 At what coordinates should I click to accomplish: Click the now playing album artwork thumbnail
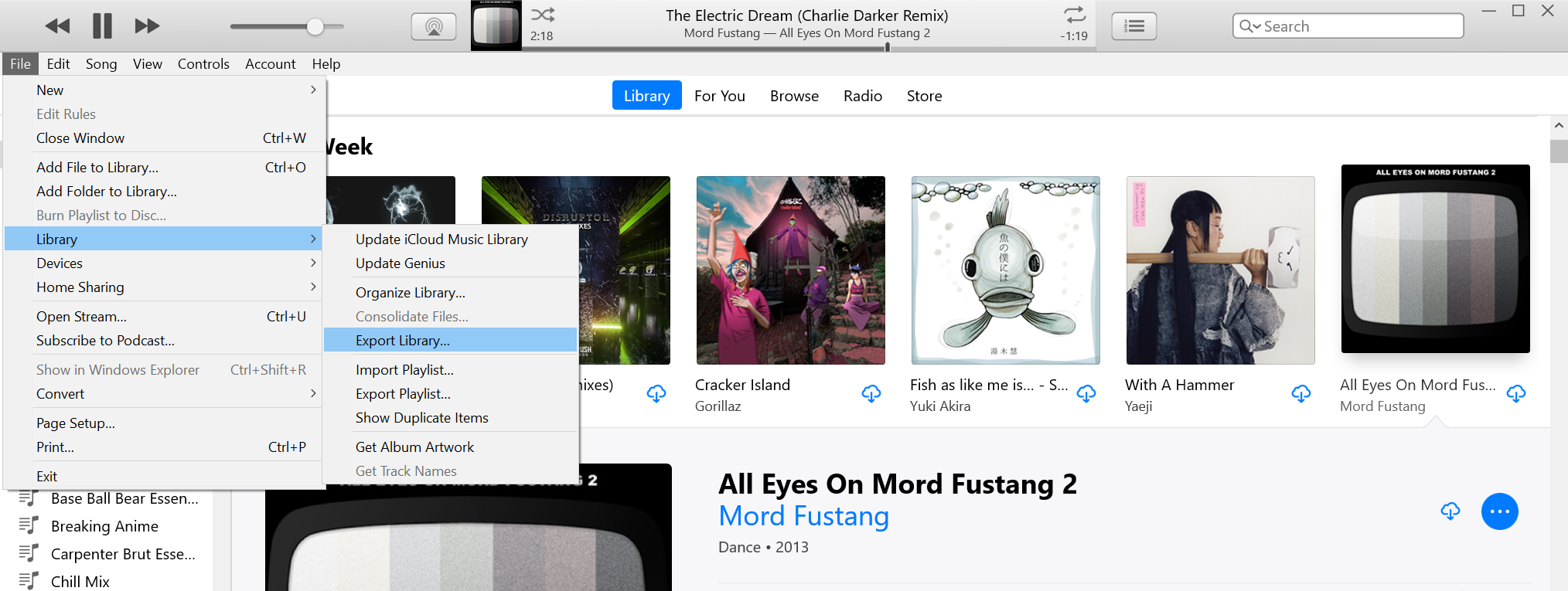click(496, 26)
